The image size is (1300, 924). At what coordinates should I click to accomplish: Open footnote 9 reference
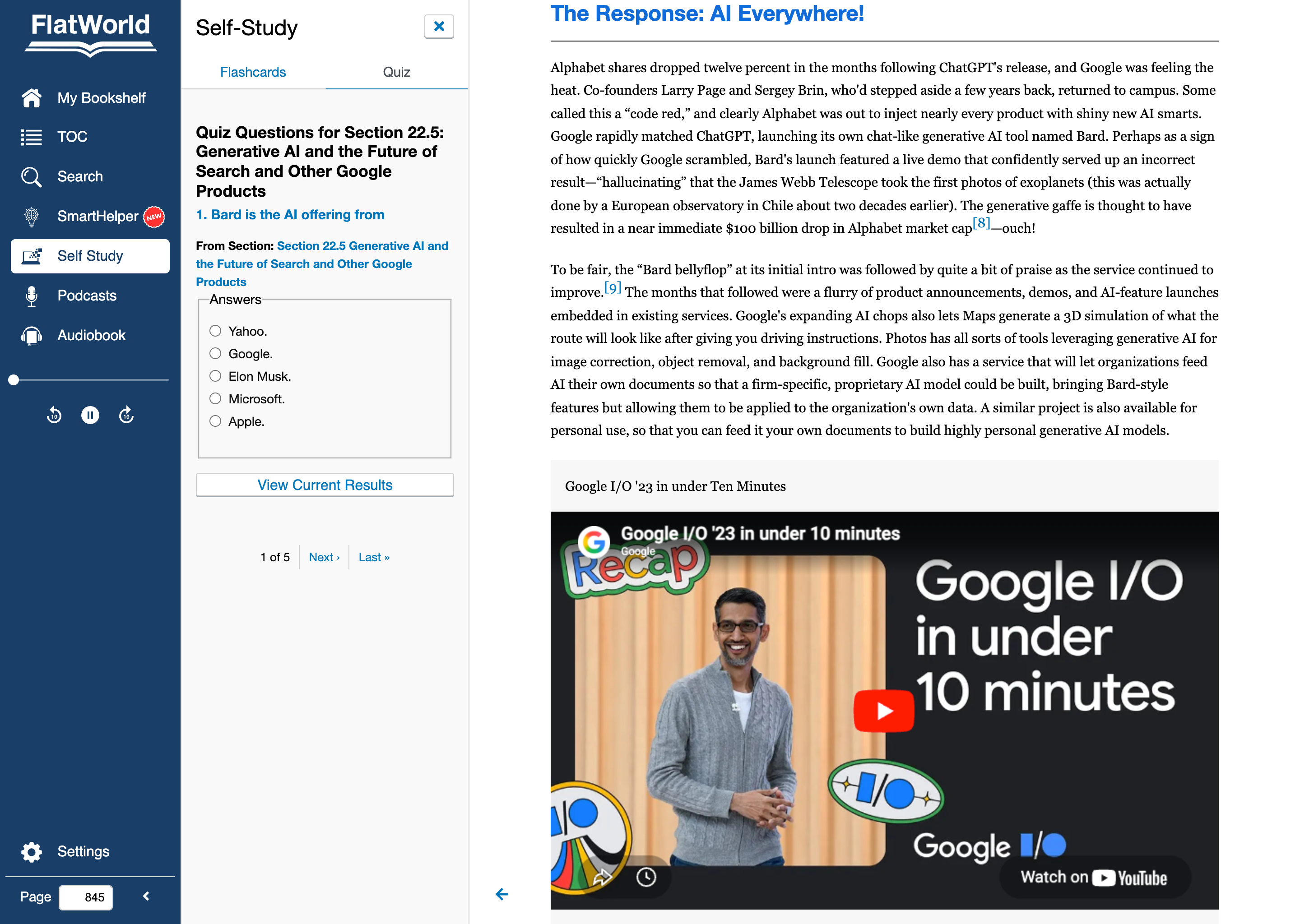pyautogui.click(x=613, y=287)
